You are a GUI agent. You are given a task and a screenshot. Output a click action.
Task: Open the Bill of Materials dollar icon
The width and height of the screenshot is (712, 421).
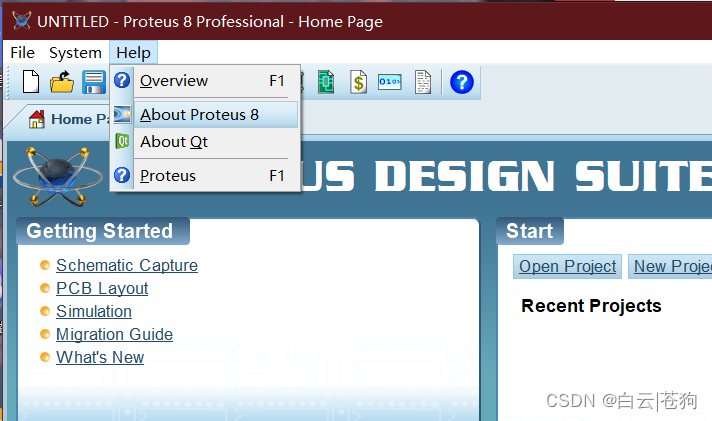(x=358, y=82)
